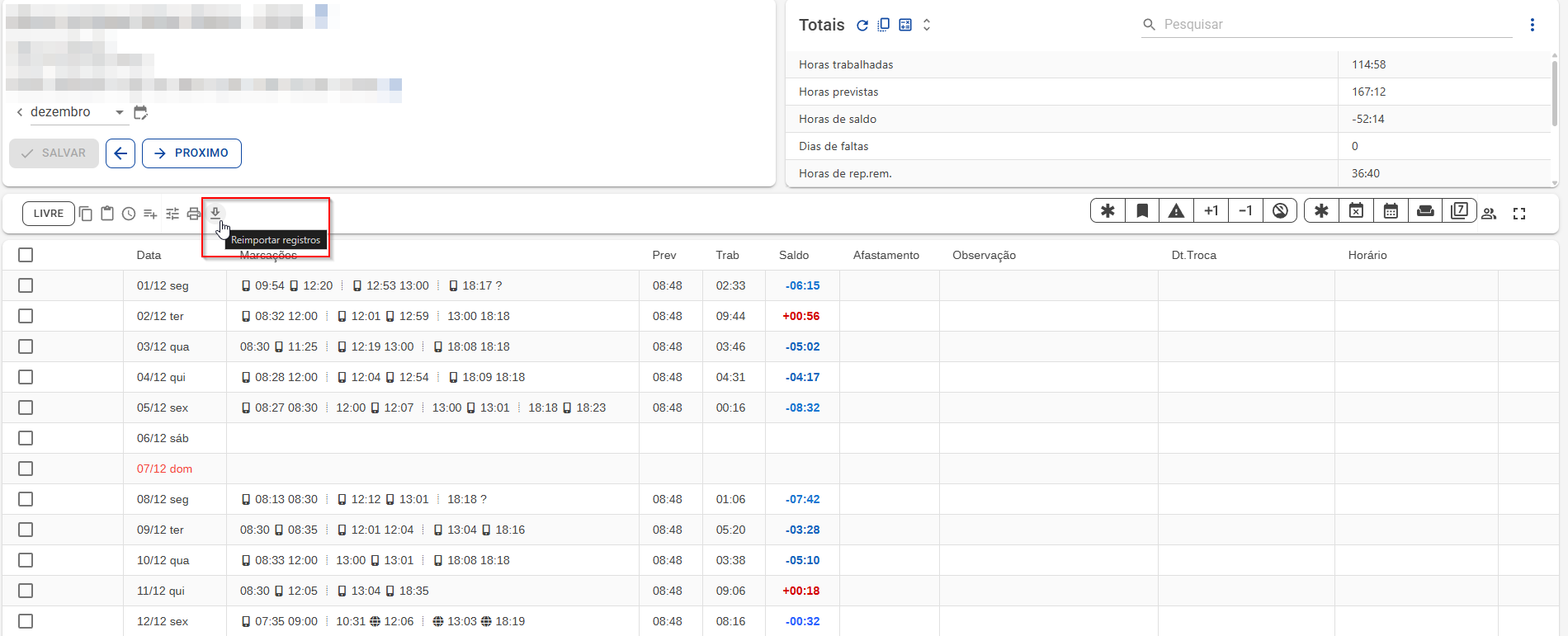Click the add-to-list icon in the toolbar
1568x636 pixels.
[150, 214]
